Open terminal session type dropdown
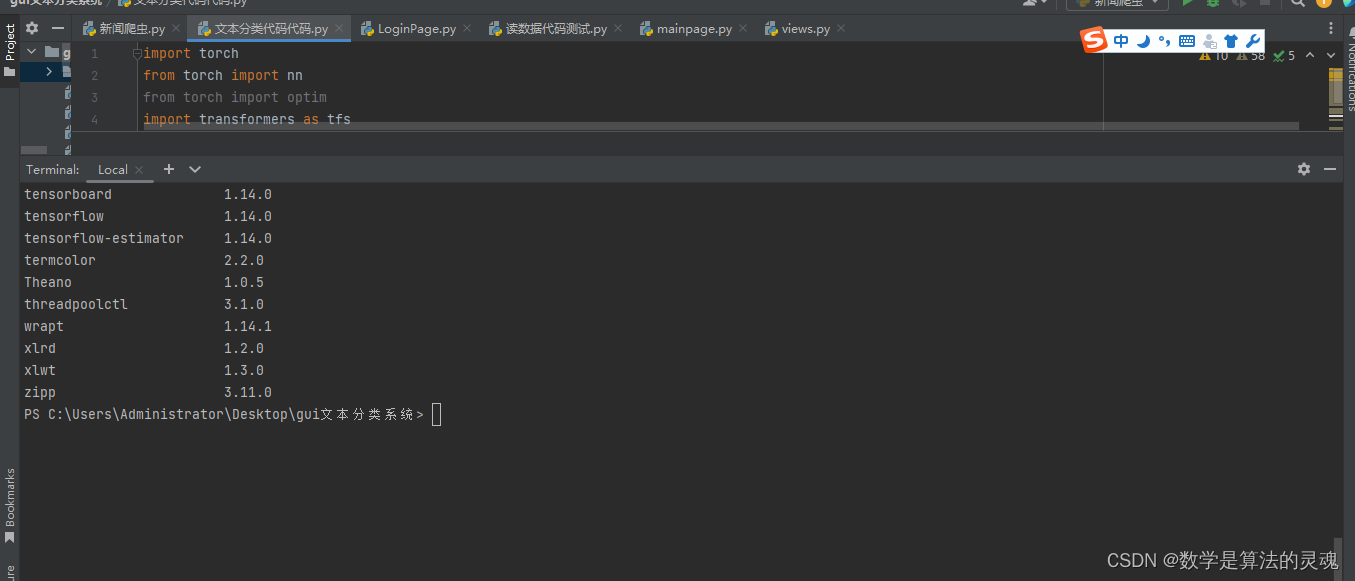This screenshot has height=581, width=1355. (195, 169)
